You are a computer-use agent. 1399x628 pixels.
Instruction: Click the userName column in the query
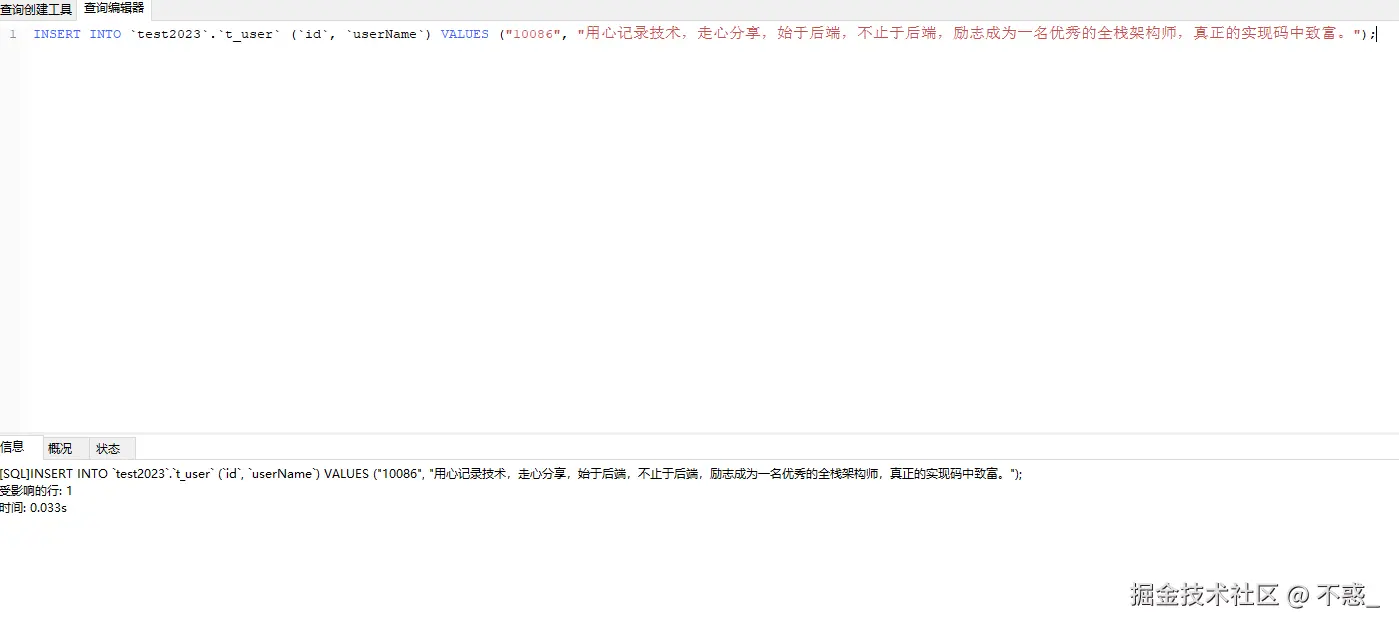[386, 33]
